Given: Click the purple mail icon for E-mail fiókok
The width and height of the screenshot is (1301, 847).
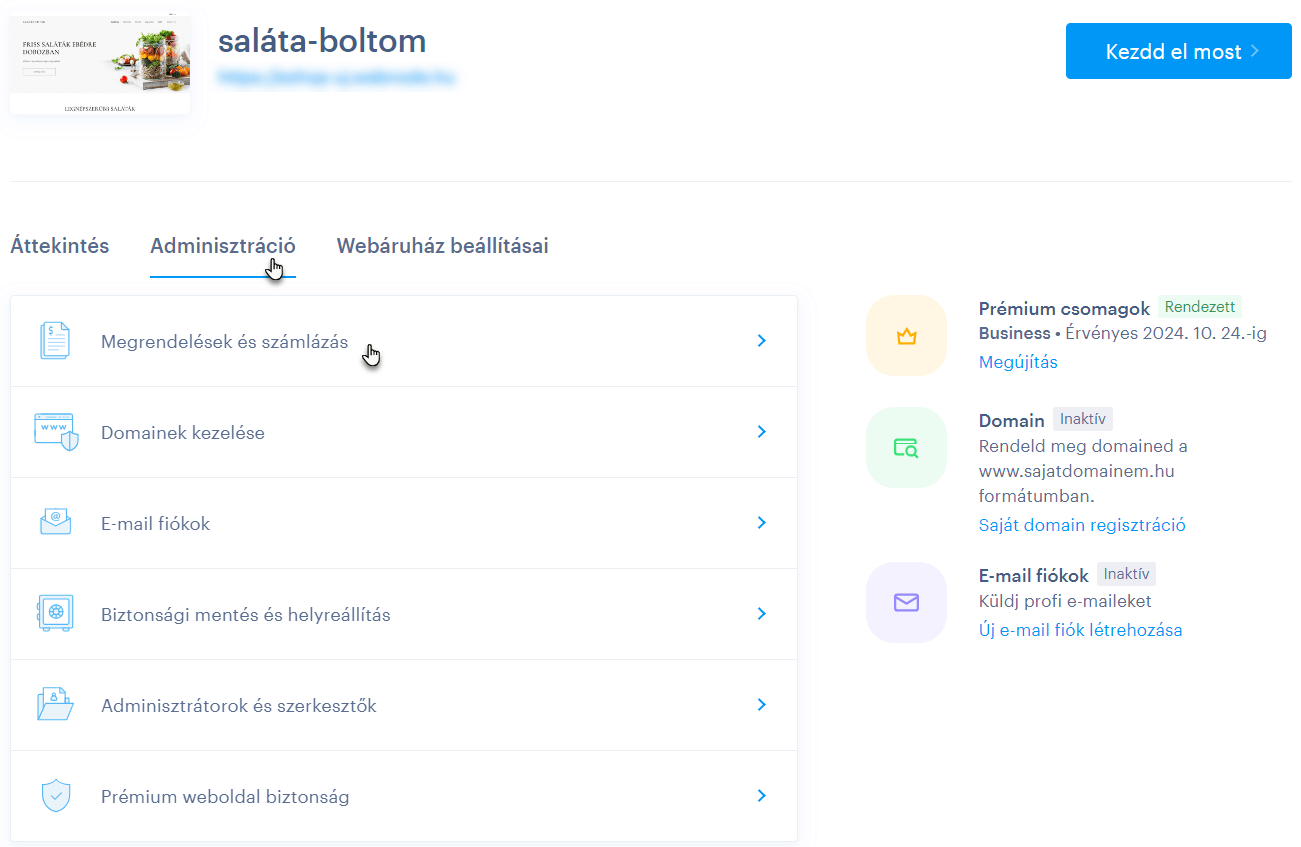Looking at the screenshot, I should coord(906,602).
